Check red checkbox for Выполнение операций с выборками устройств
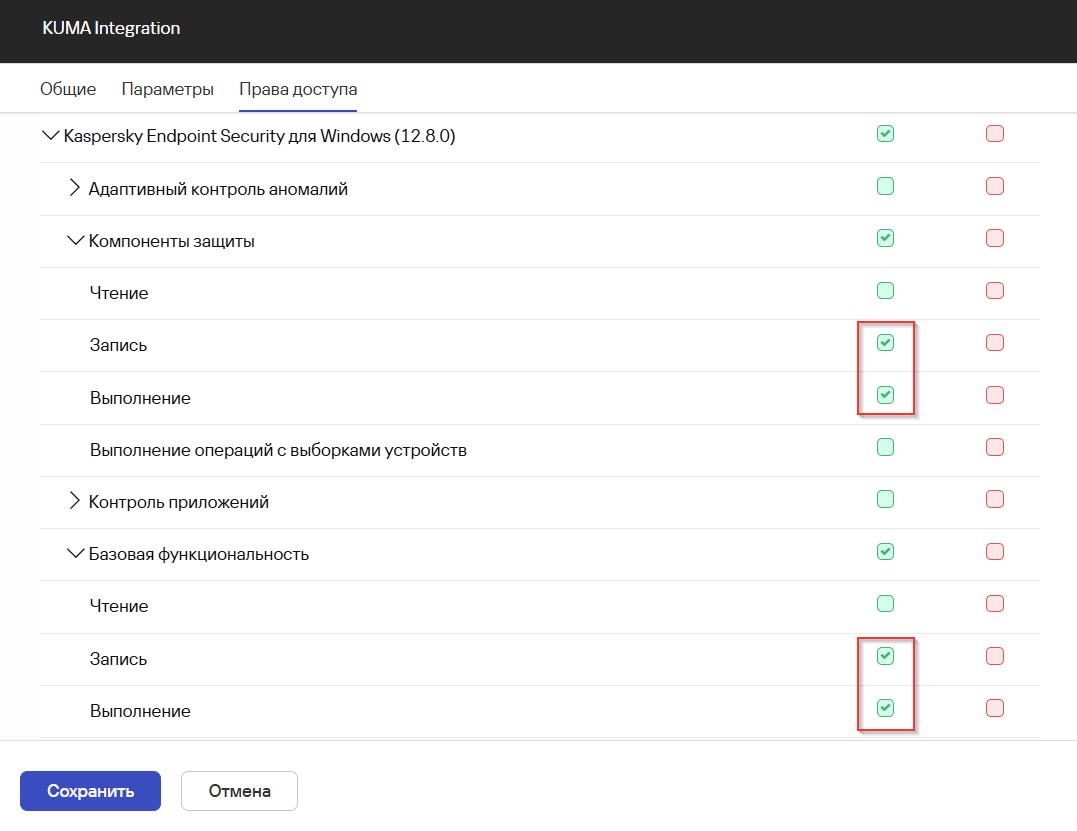Screen dimensions: 1077x831 [995, 447]
